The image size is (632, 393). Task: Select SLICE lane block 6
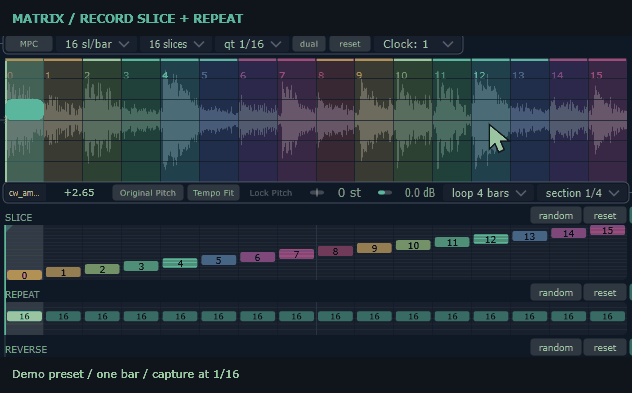(258, 257)
